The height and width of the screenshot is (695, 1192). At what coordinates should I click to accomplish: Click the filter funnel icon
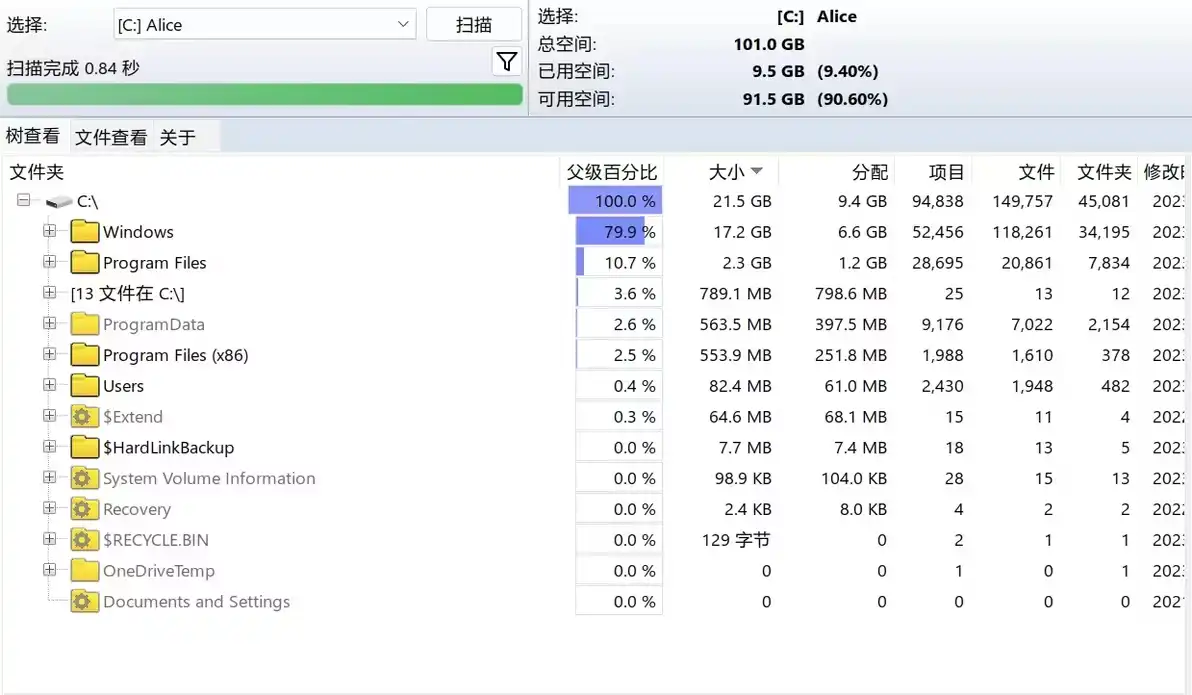pos(507,62)
